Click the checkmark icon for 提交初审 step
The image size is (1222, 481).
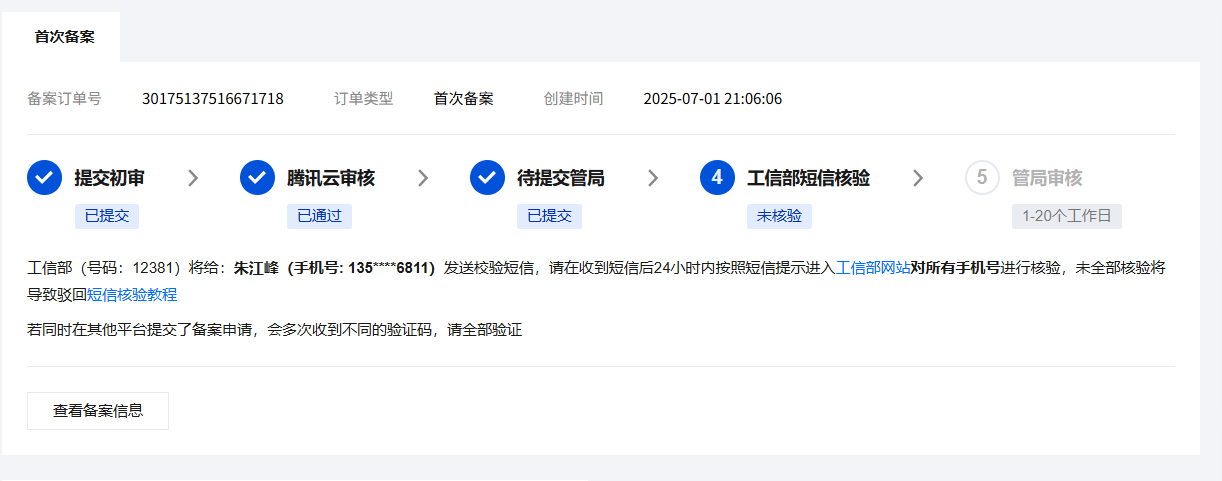pos(44,178)
